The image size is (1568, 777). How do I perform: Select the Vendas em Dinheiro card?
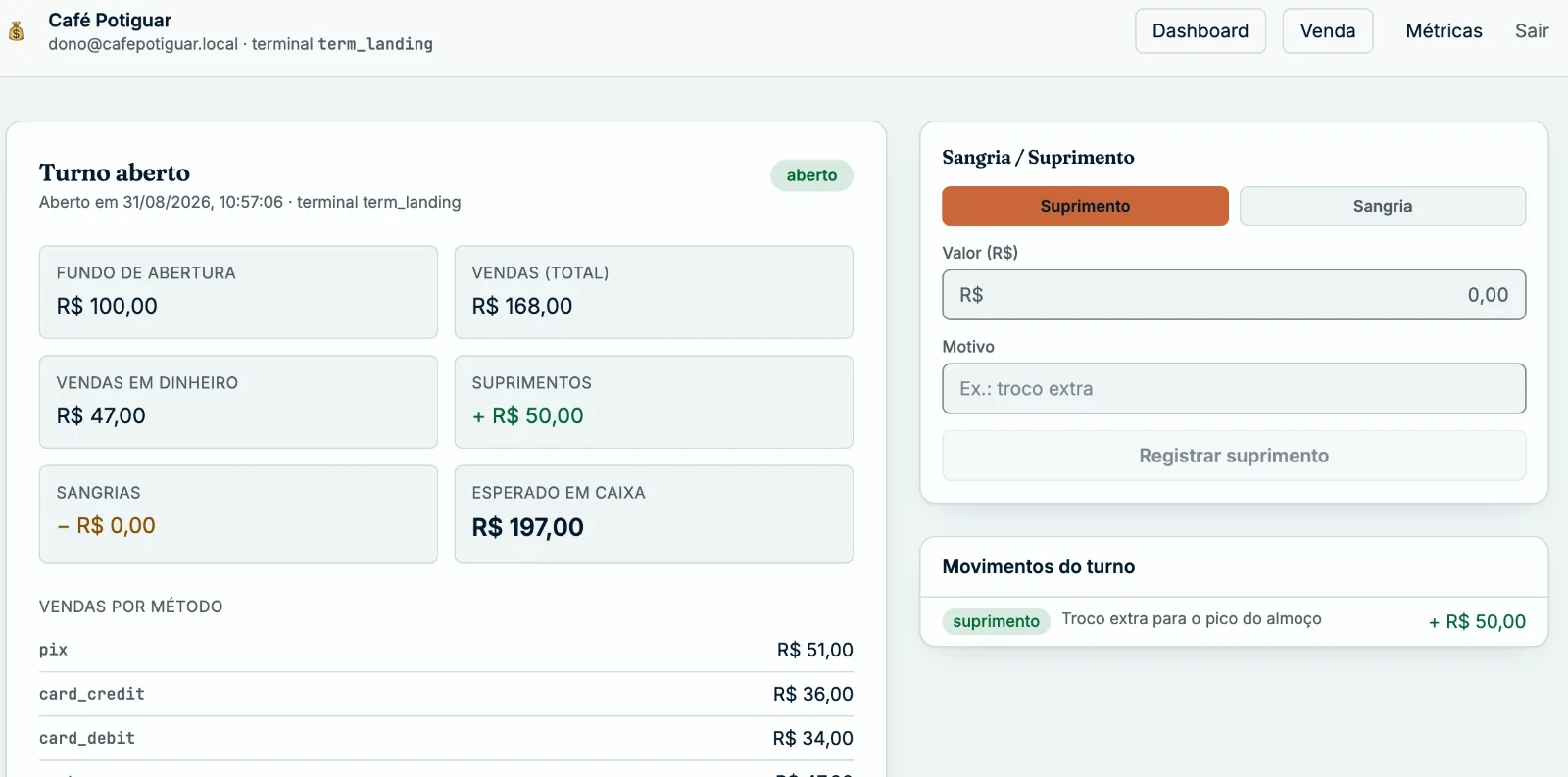[238, 402]
